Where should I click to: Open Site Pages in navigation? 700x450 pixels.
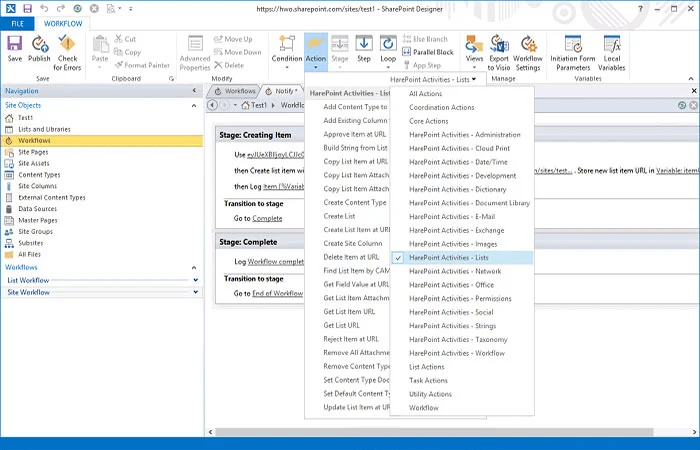[33, 152]
